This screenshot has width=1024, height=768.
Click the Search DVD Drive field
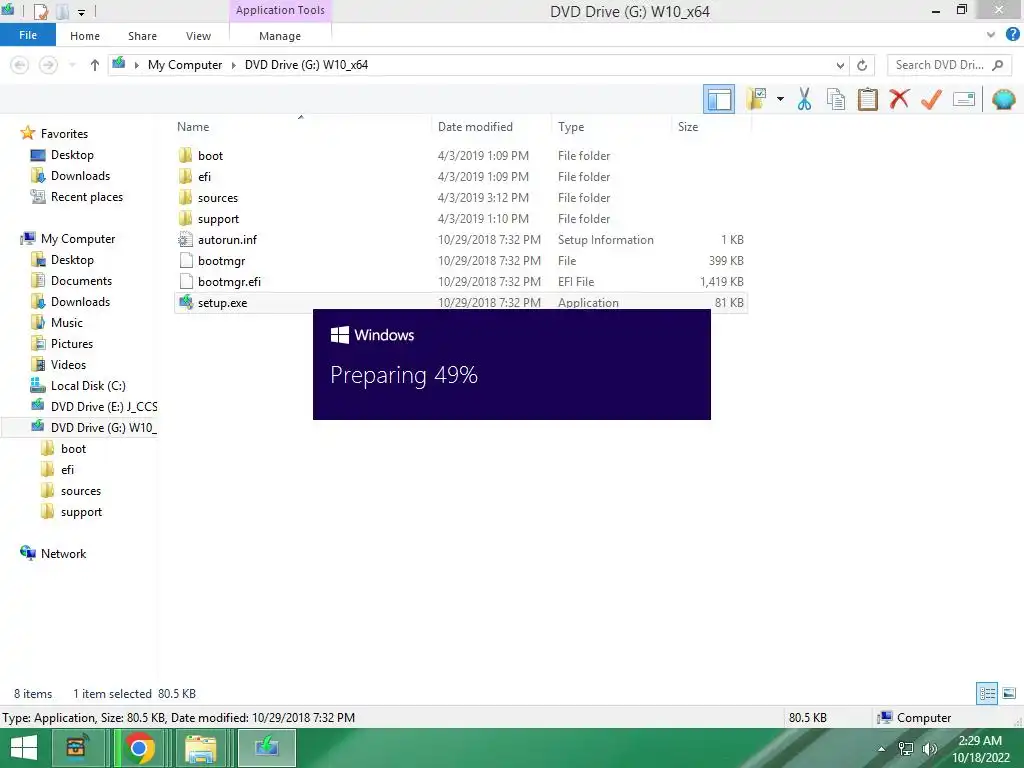click(949, 65)
